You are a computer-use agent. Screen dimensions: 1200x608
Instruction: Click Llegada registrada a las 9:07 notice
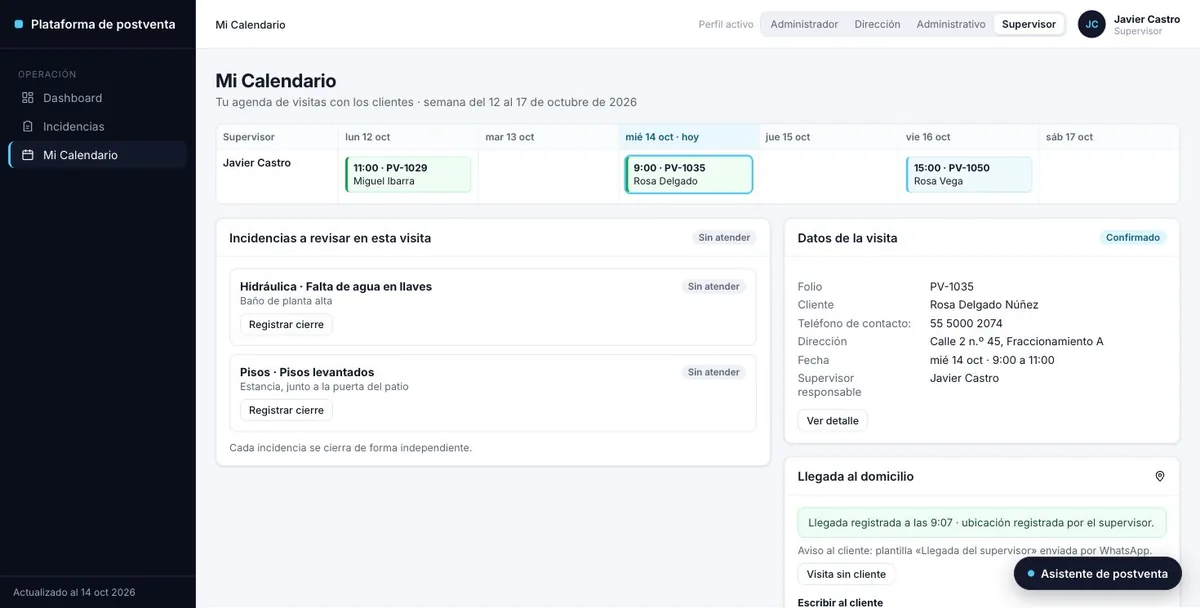(981, 522)
